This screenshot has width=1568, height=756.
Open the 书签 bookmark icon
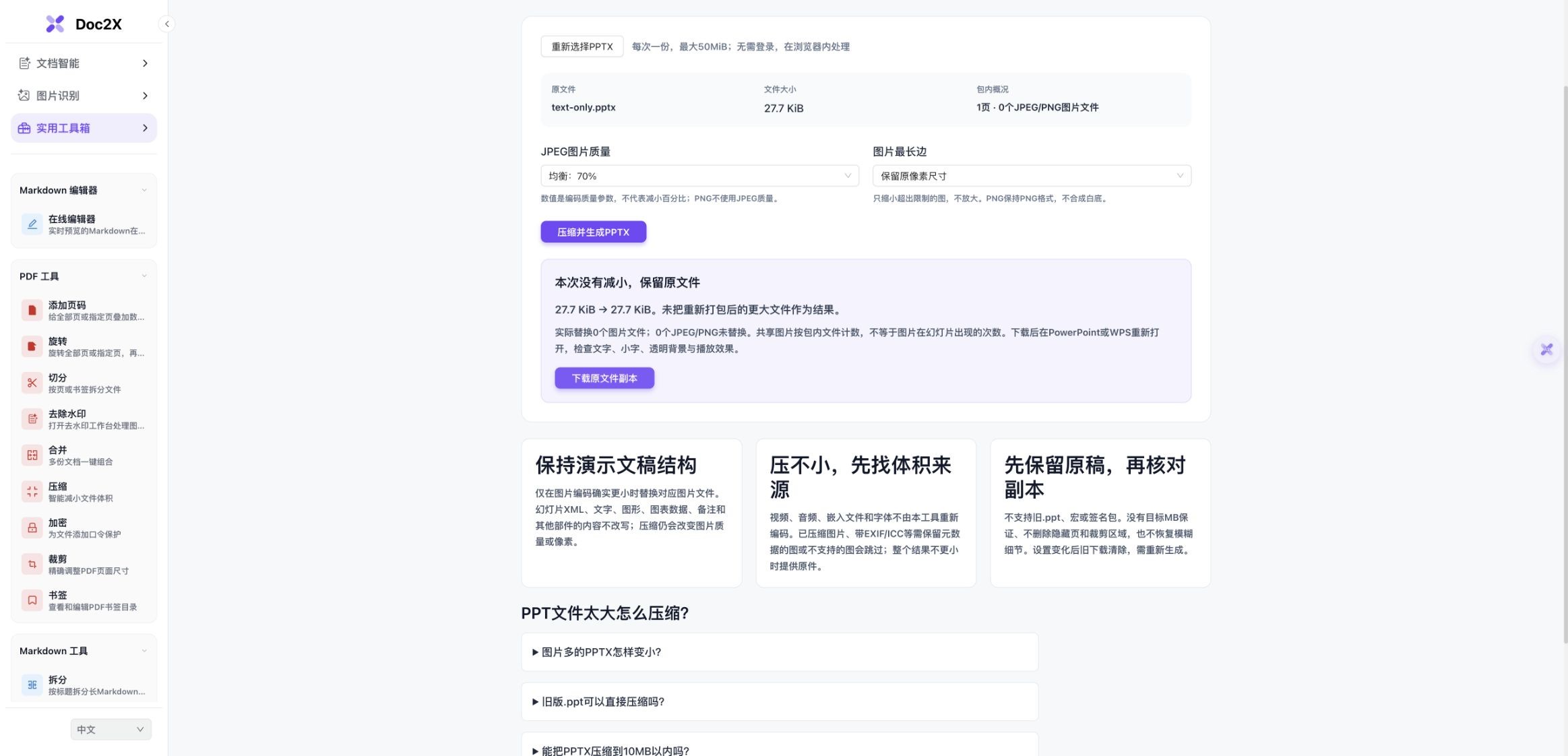pyautogui.click(x=32, y=600)
